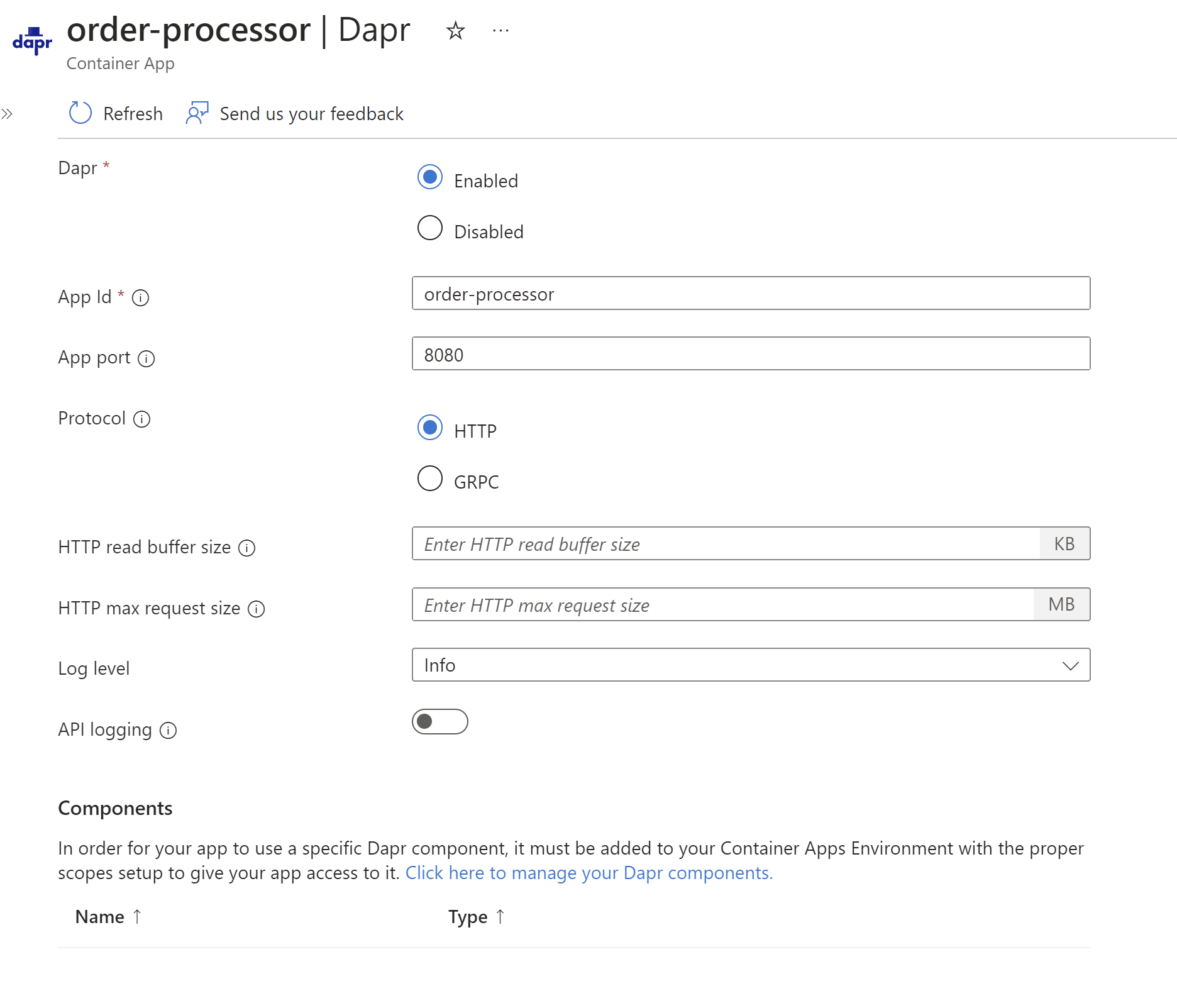Image resolution: width=1177 pixels, height=1008 pixels.
Task: Click the Send us your feedback icon
Action: click(x=196, y=113)
